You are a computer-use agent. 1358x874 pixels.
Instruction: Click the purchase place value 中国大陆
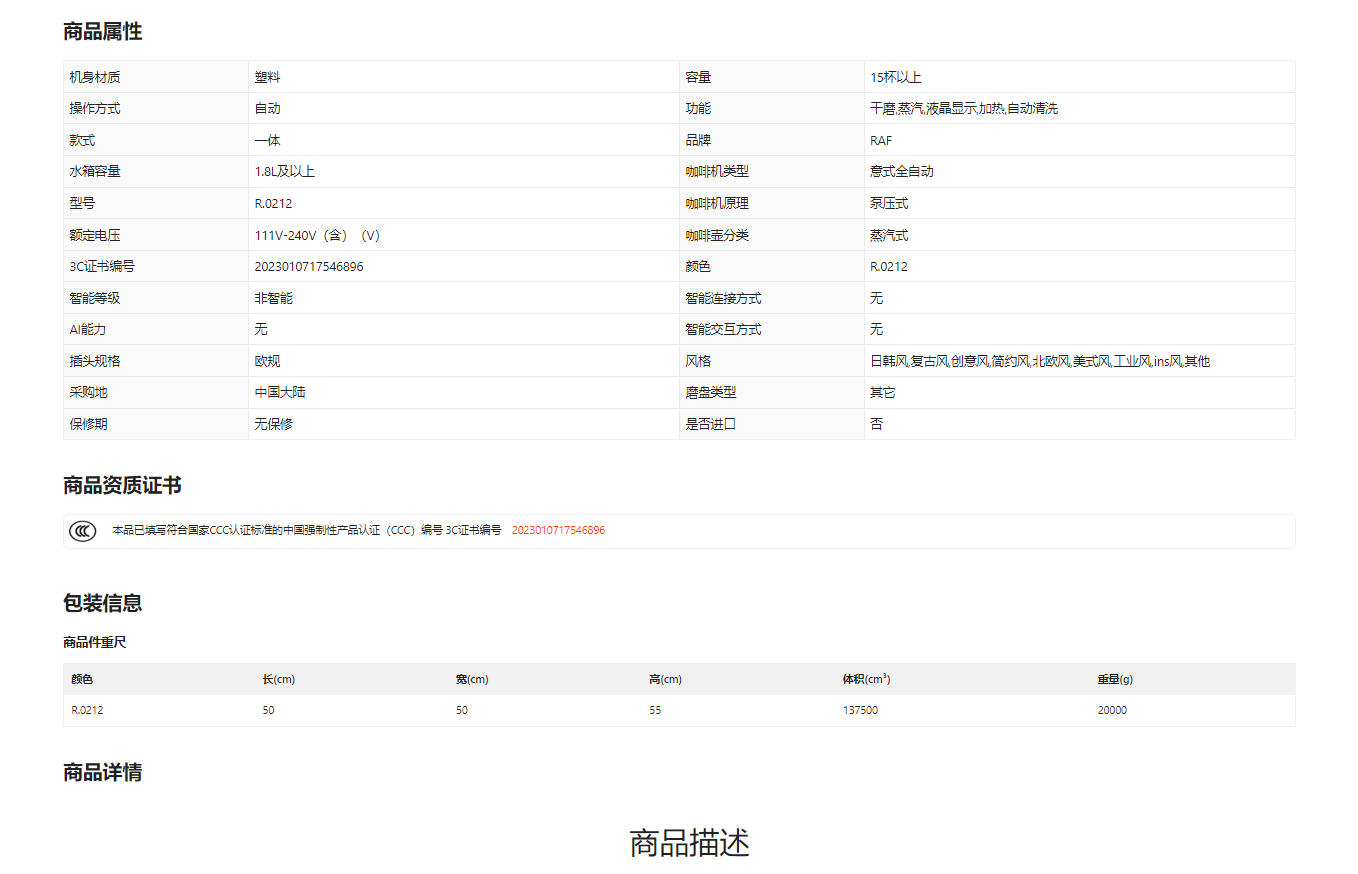coord(281,393)
